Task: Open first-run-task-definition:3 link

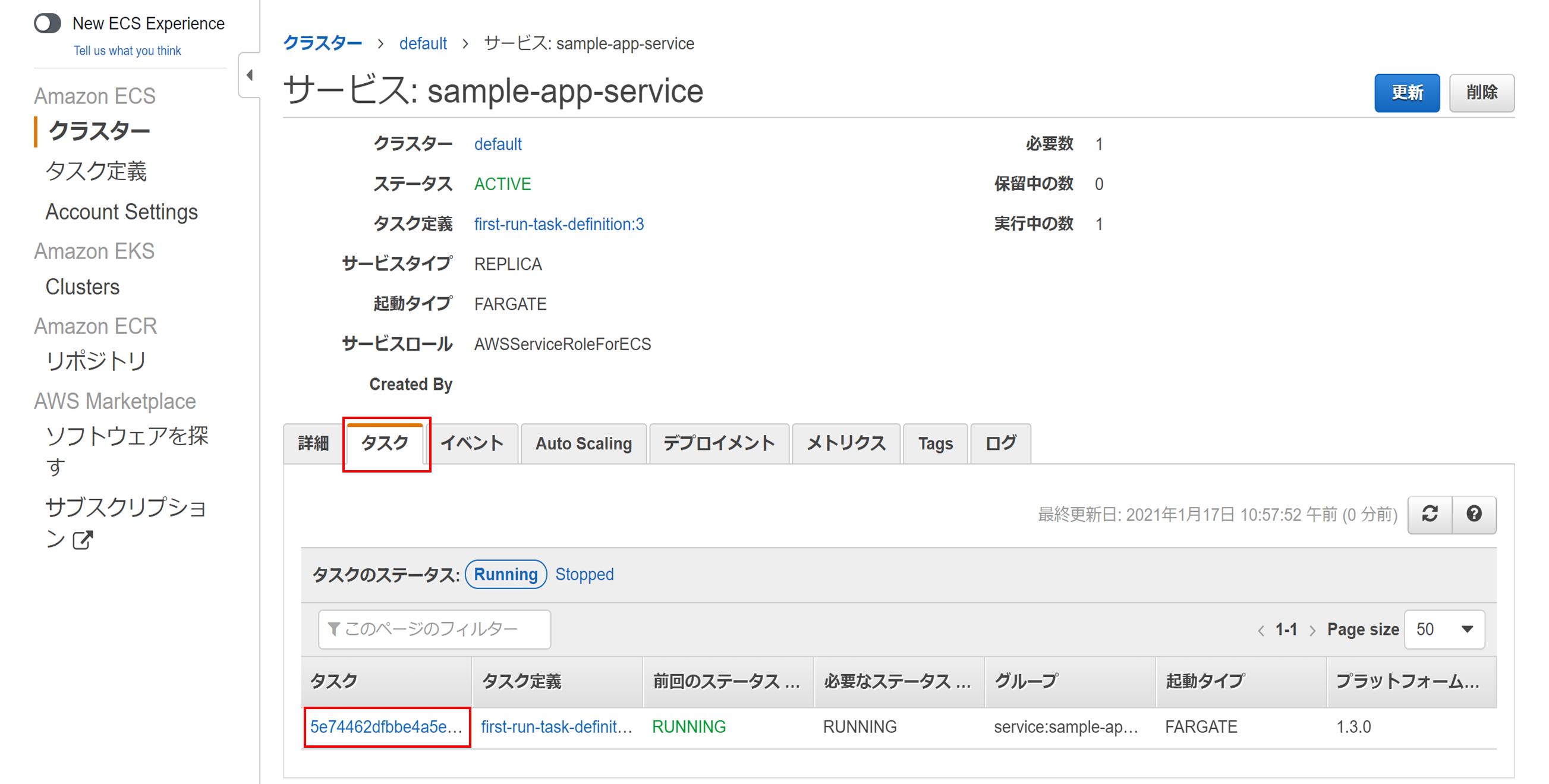Action: [x=559, y=224]
